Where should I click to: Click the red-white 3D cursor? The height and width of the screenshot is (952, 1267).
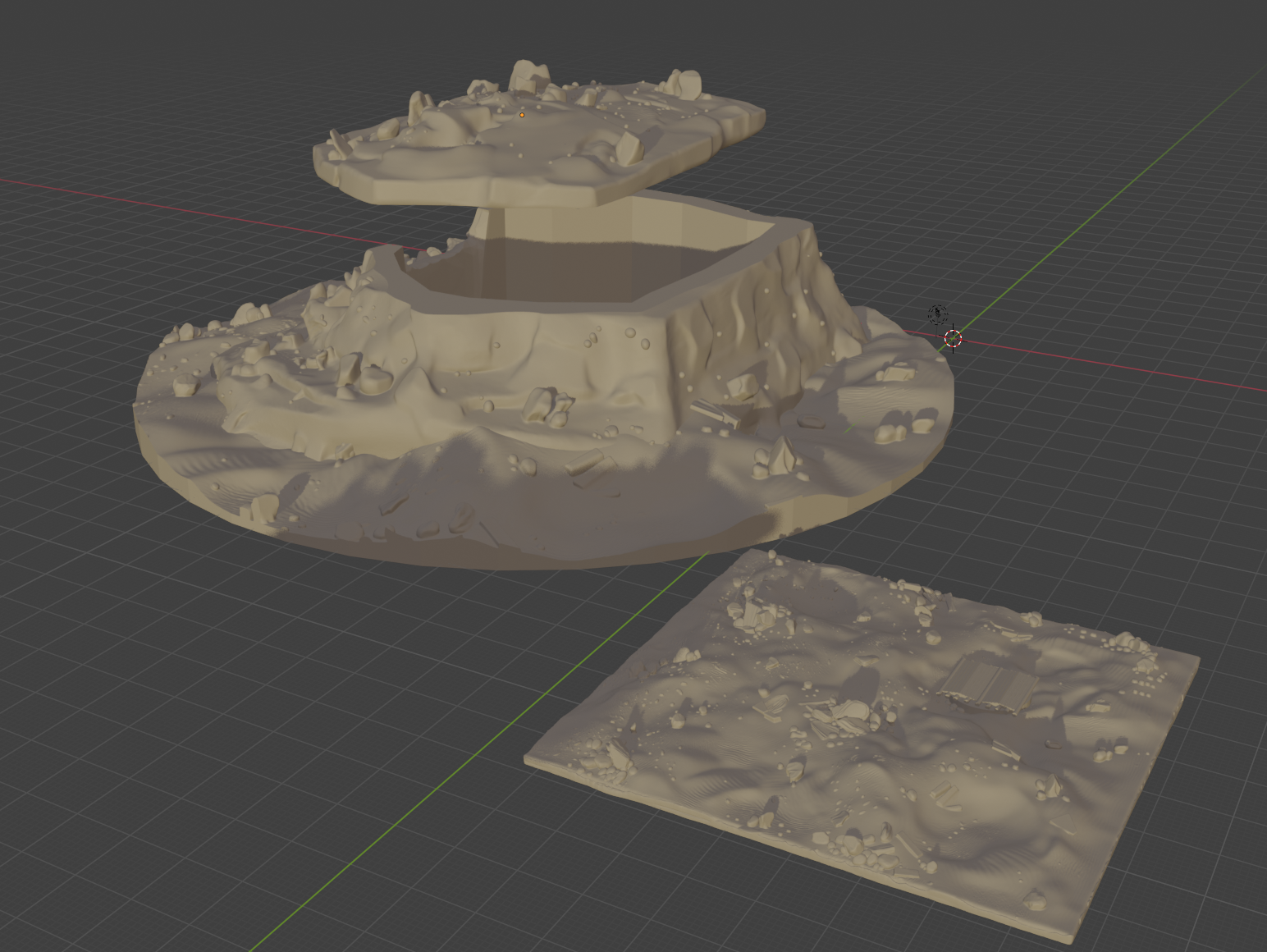(x=953, y=338)
